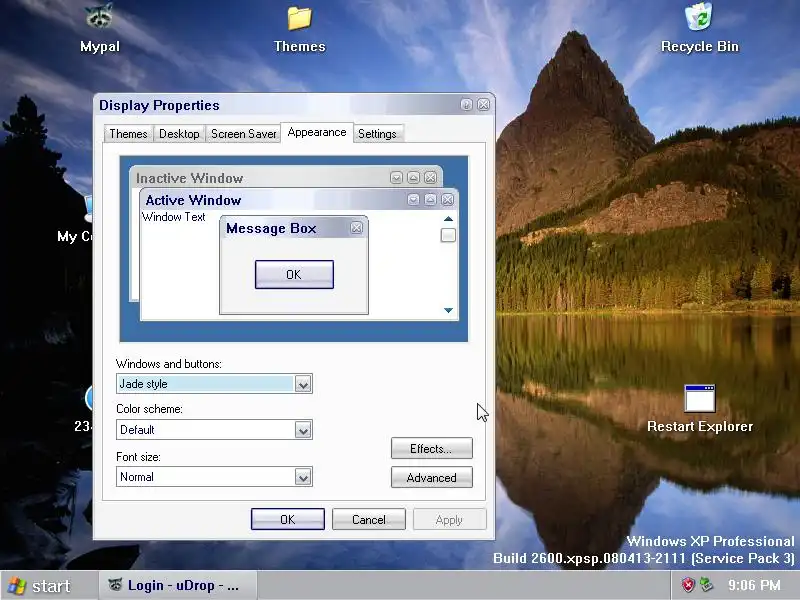Click the preview Inactive Window minimize icon

(x=396, y=178)
